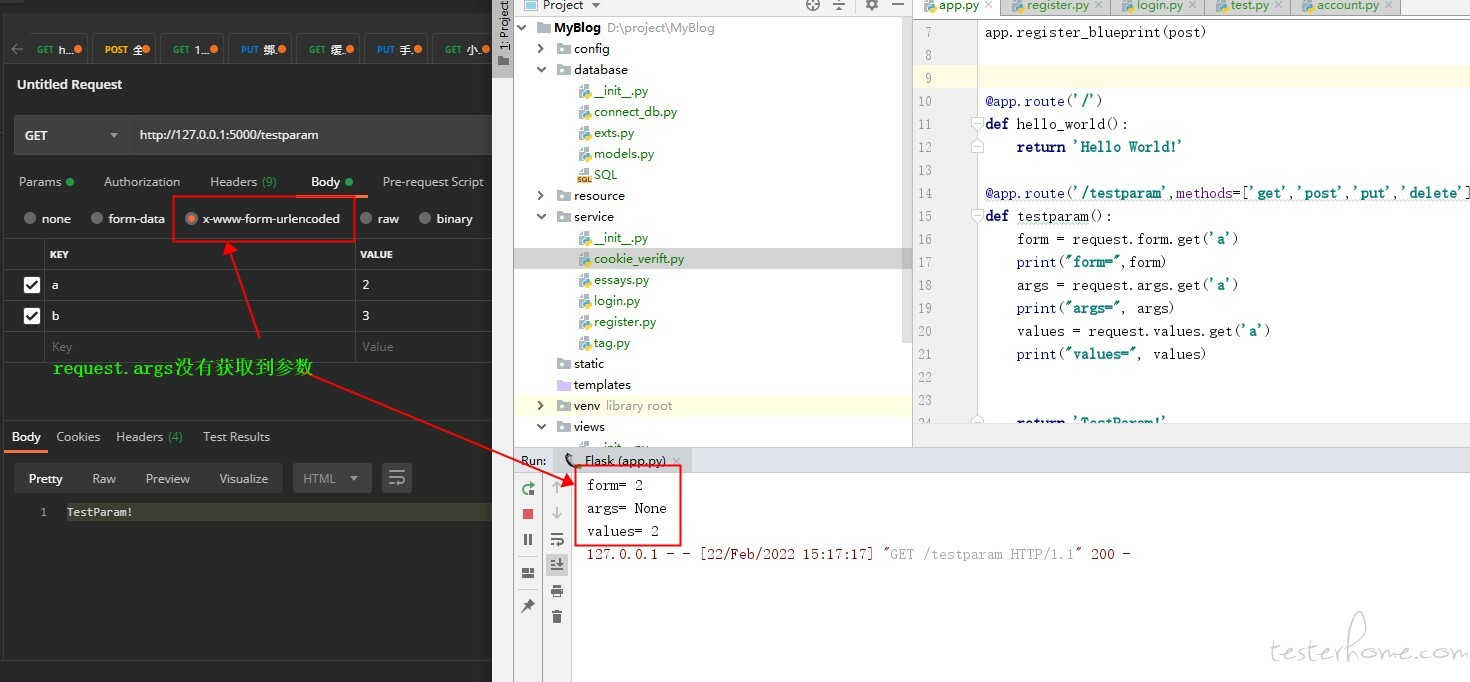Select the none body type
The width and height of the screenshot is (1470, 682).
pos(47,218)
